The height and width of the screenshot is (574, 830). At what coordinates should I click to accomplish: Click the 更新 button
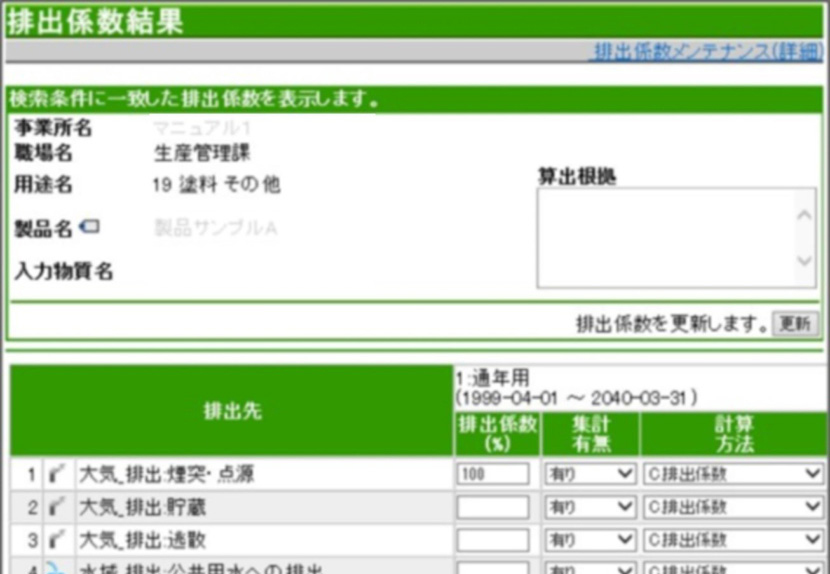click(x=795, y=324)
